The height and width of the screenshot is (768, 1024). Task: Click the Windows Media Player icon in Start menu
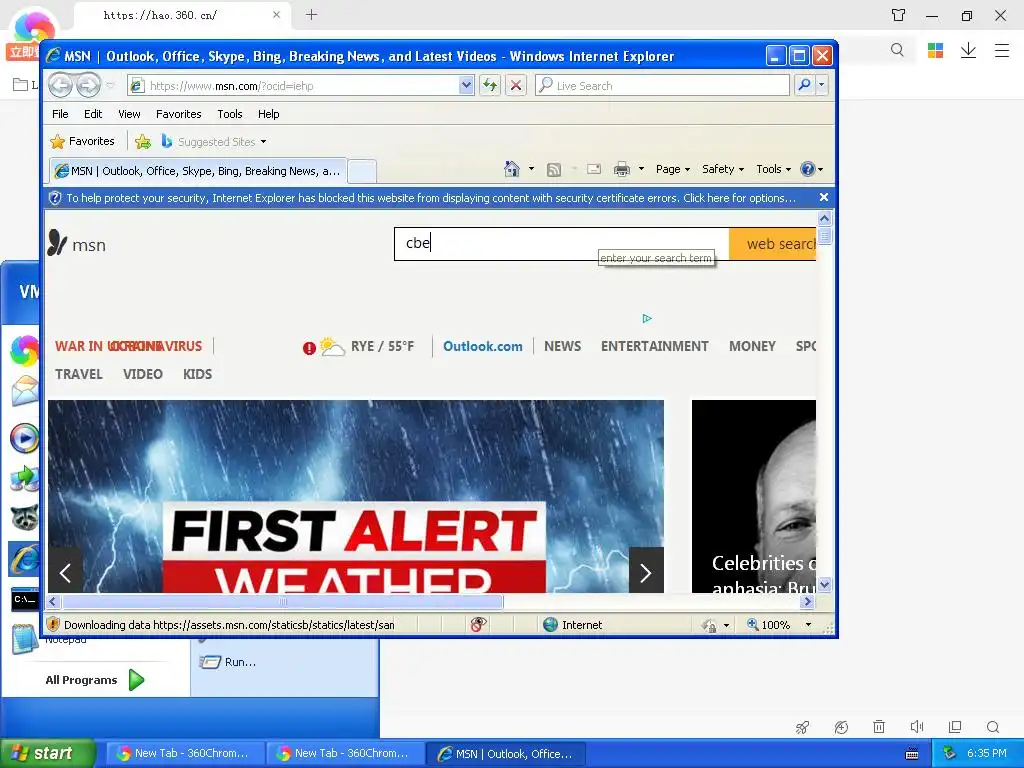tap(25, 438)
